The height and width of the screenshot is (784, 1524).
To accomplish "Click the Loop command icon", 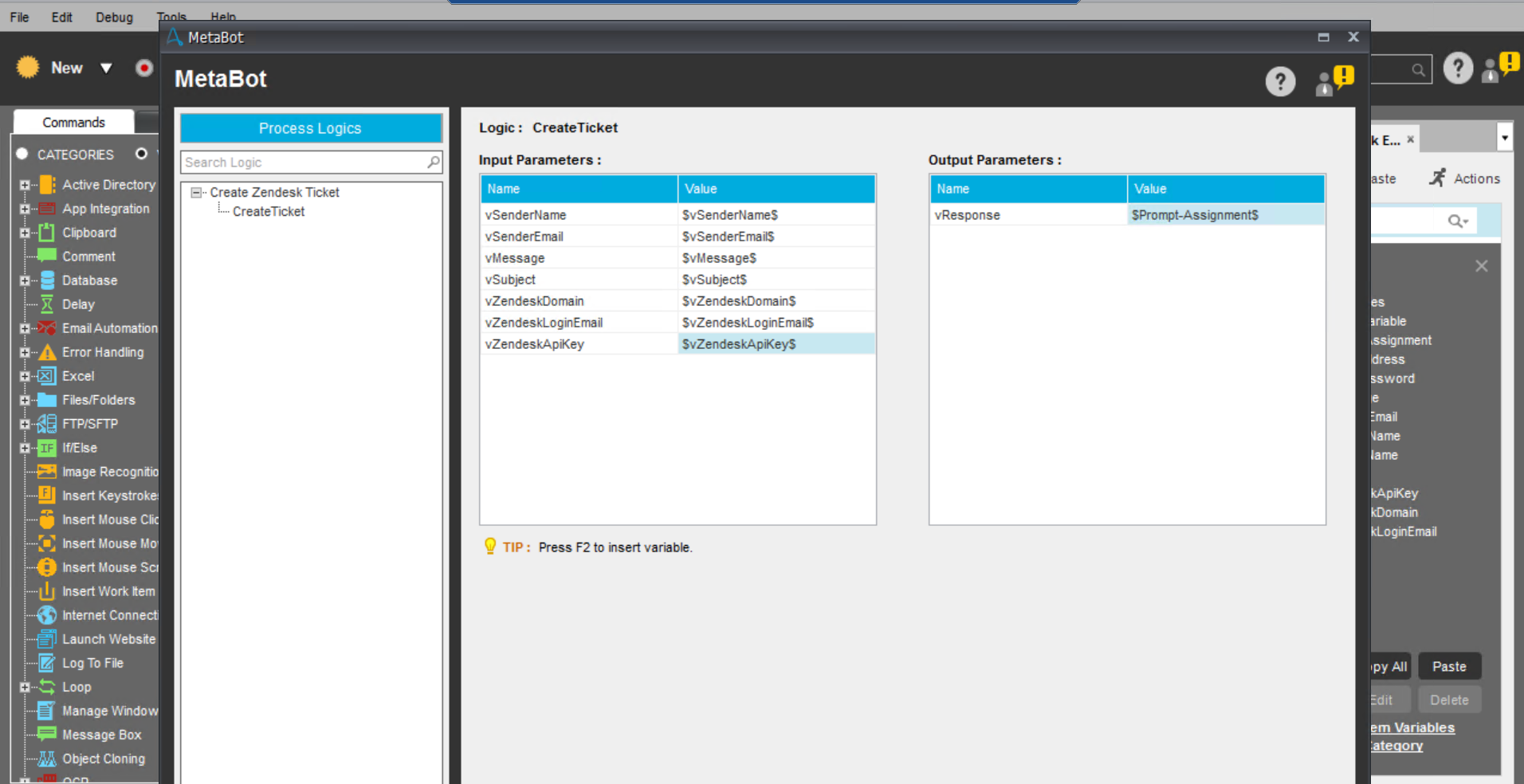I will click(47, 687).
